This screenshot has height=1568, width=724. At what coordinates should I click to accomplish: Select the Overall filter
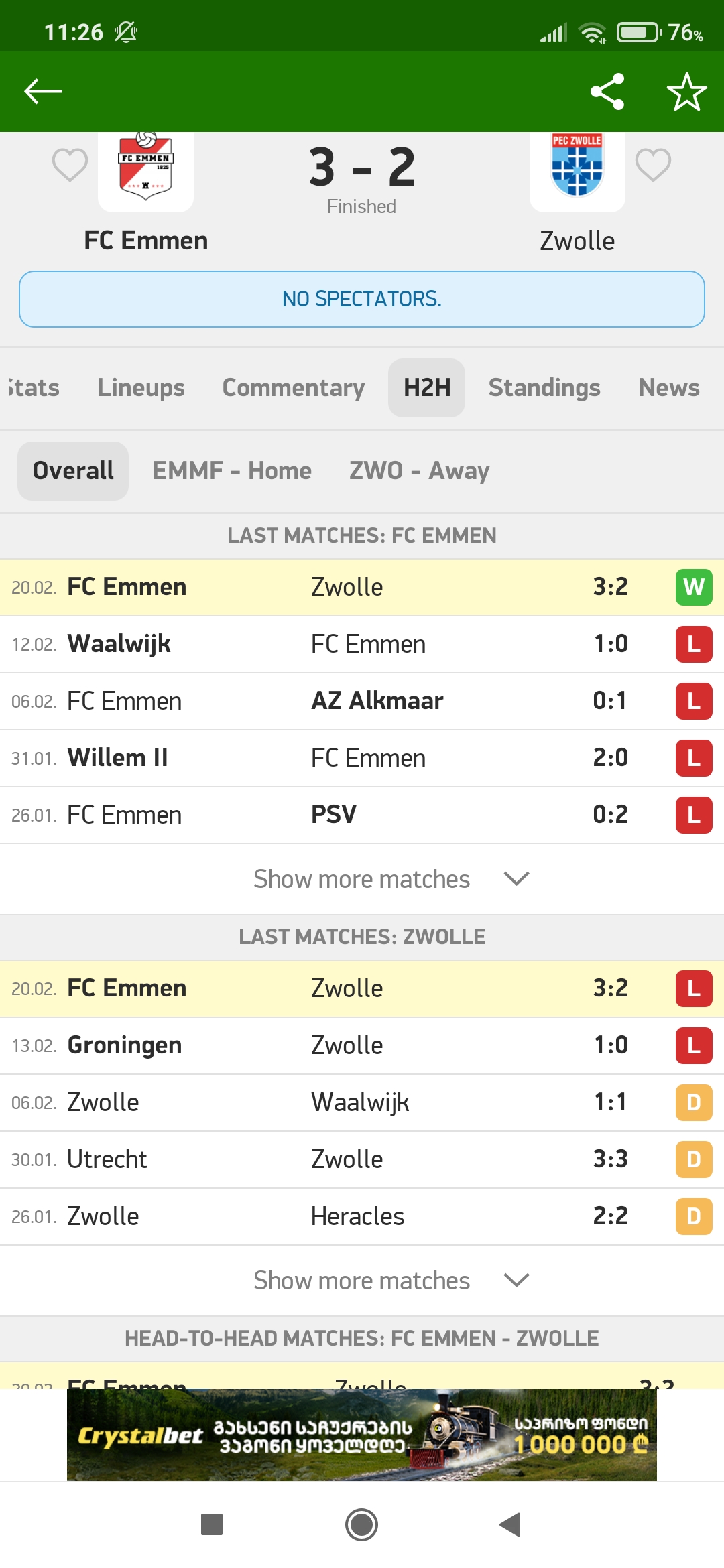72,470
